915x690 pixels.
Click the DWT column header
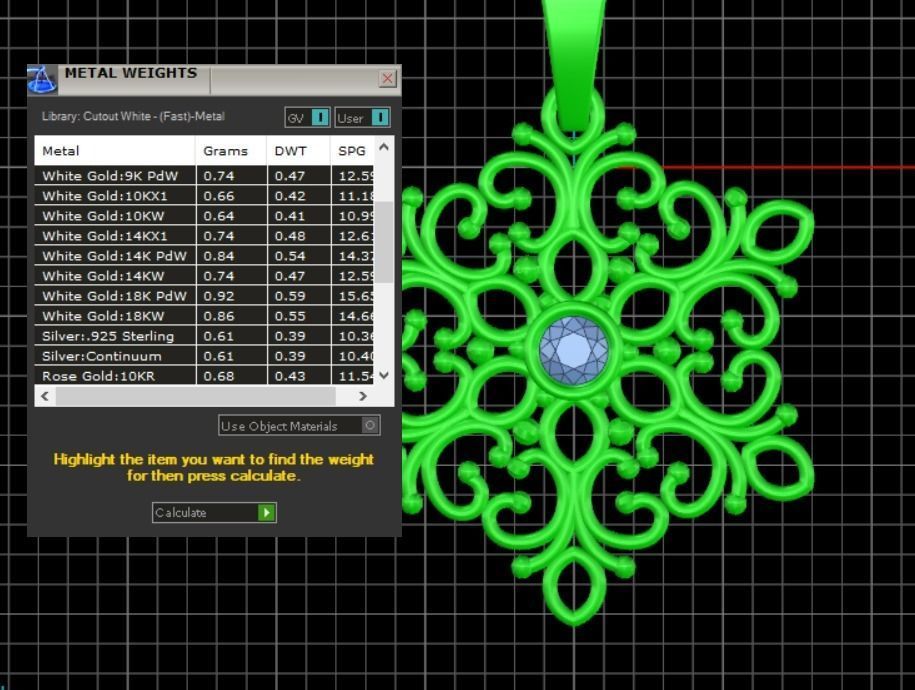(x=298, y=151)
